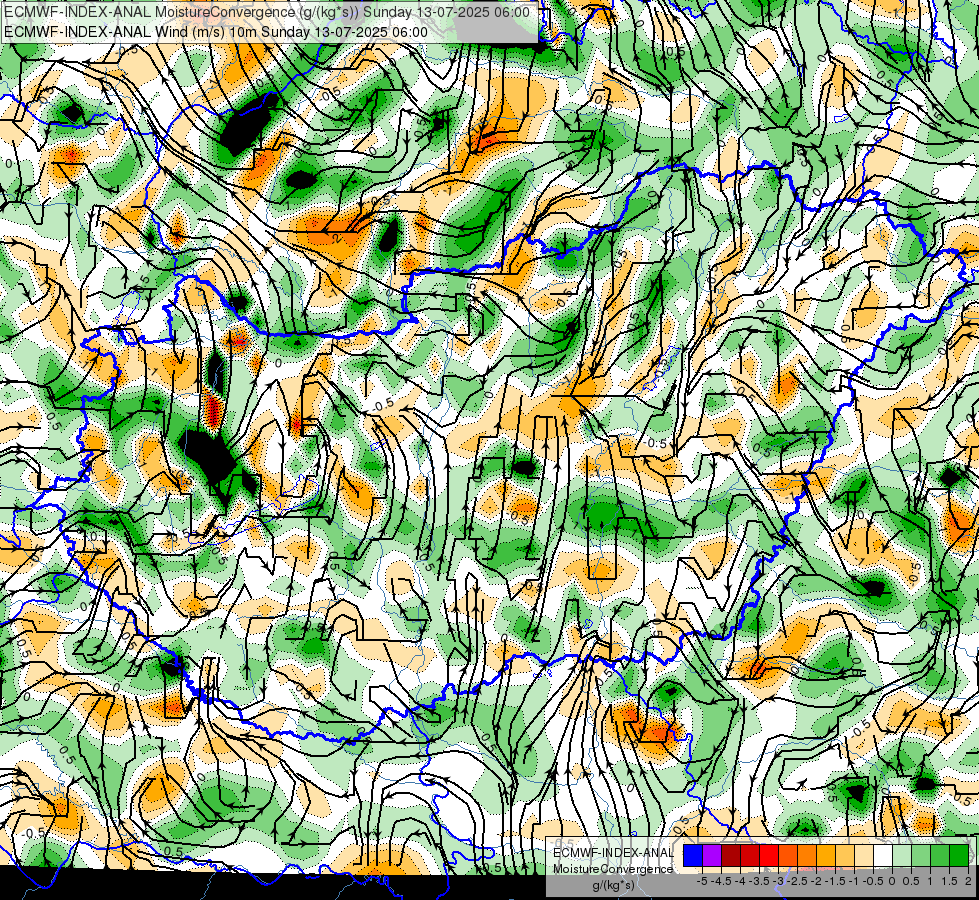Click the legend text MoistureConvergence

point(613,869)
